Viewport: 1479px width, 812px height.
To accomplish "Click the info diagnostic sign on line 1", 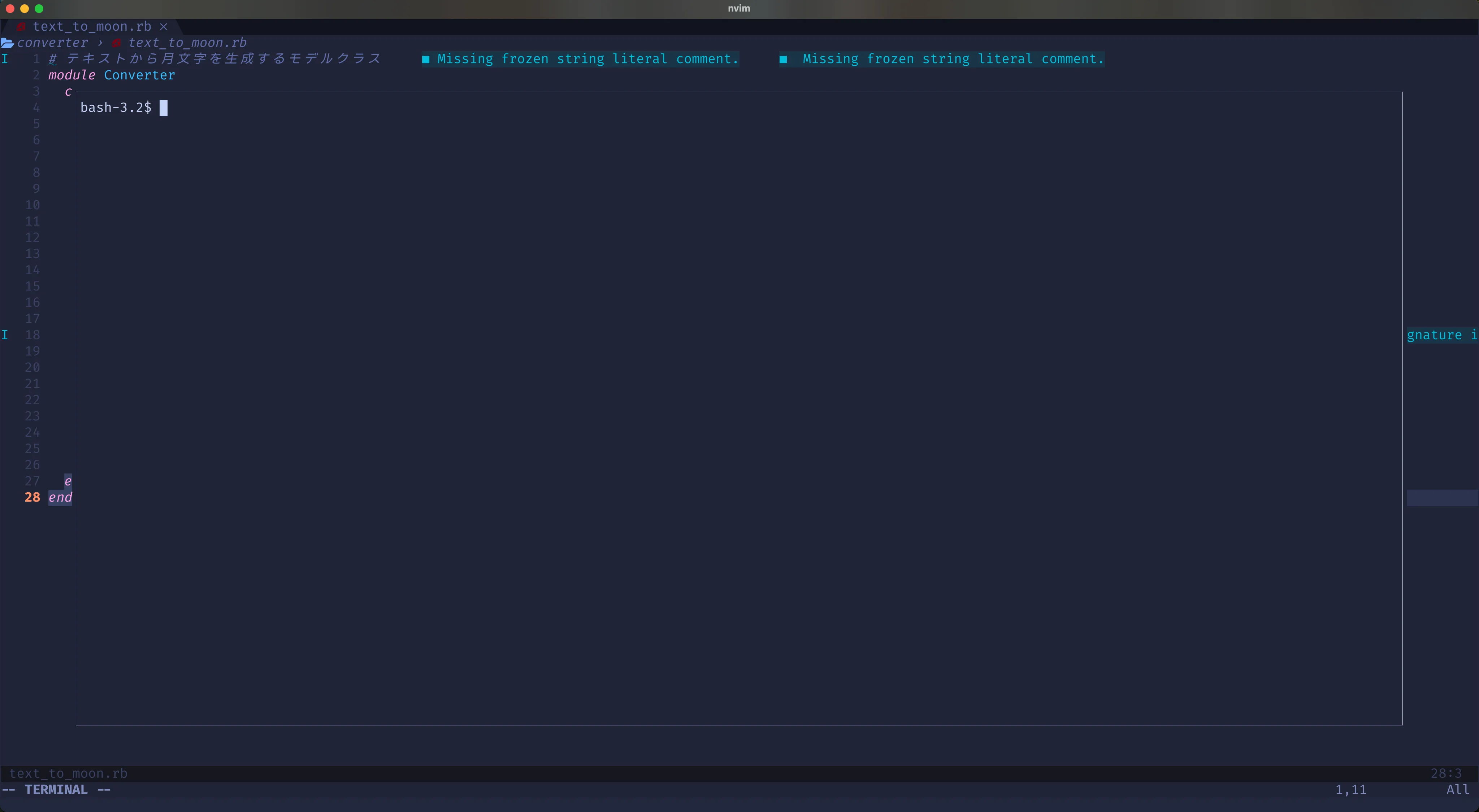I will (5, 59).
